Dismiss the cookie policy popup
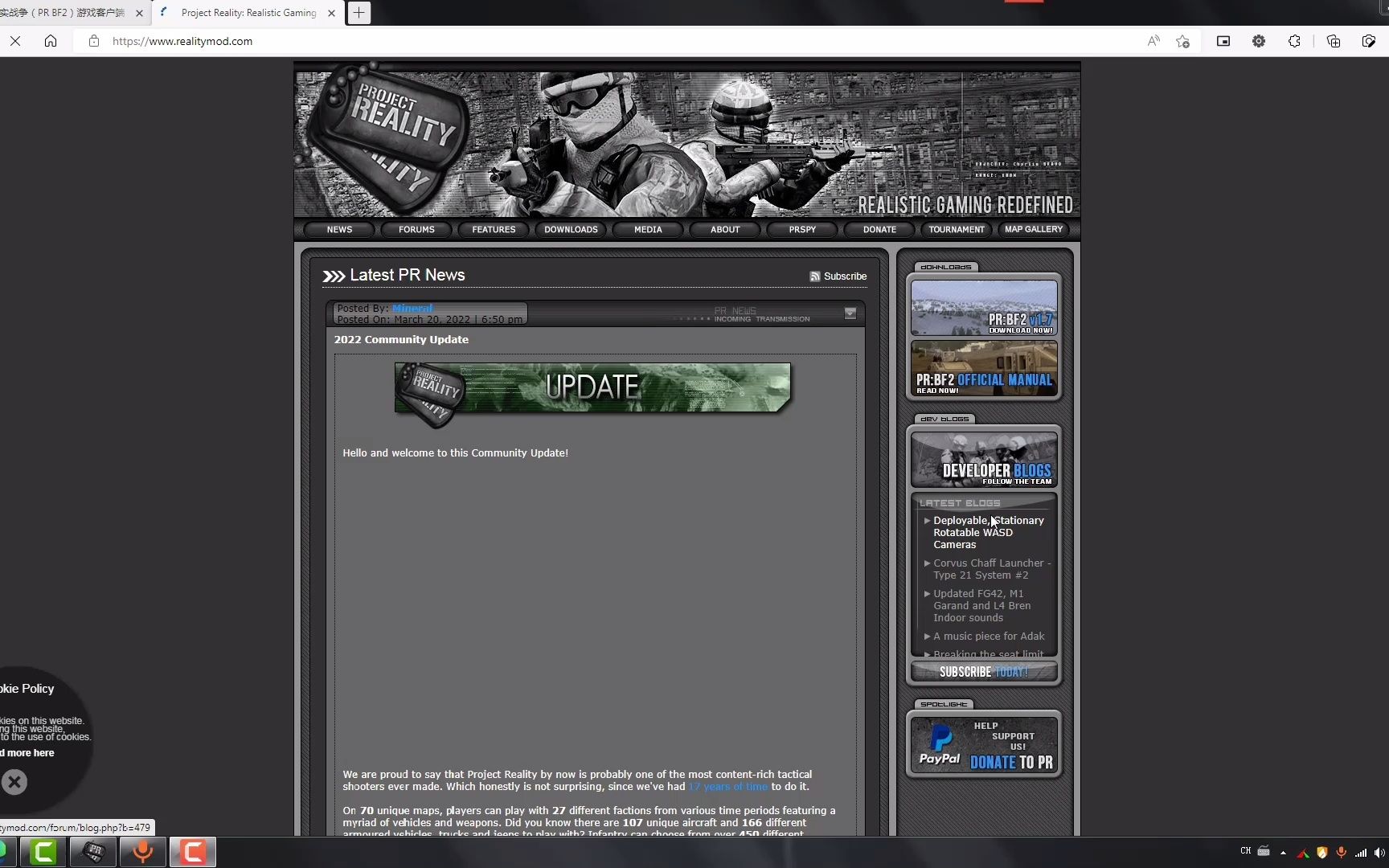Image resolution: width=1389 pixels, height=868 pixels. (14, 781)
